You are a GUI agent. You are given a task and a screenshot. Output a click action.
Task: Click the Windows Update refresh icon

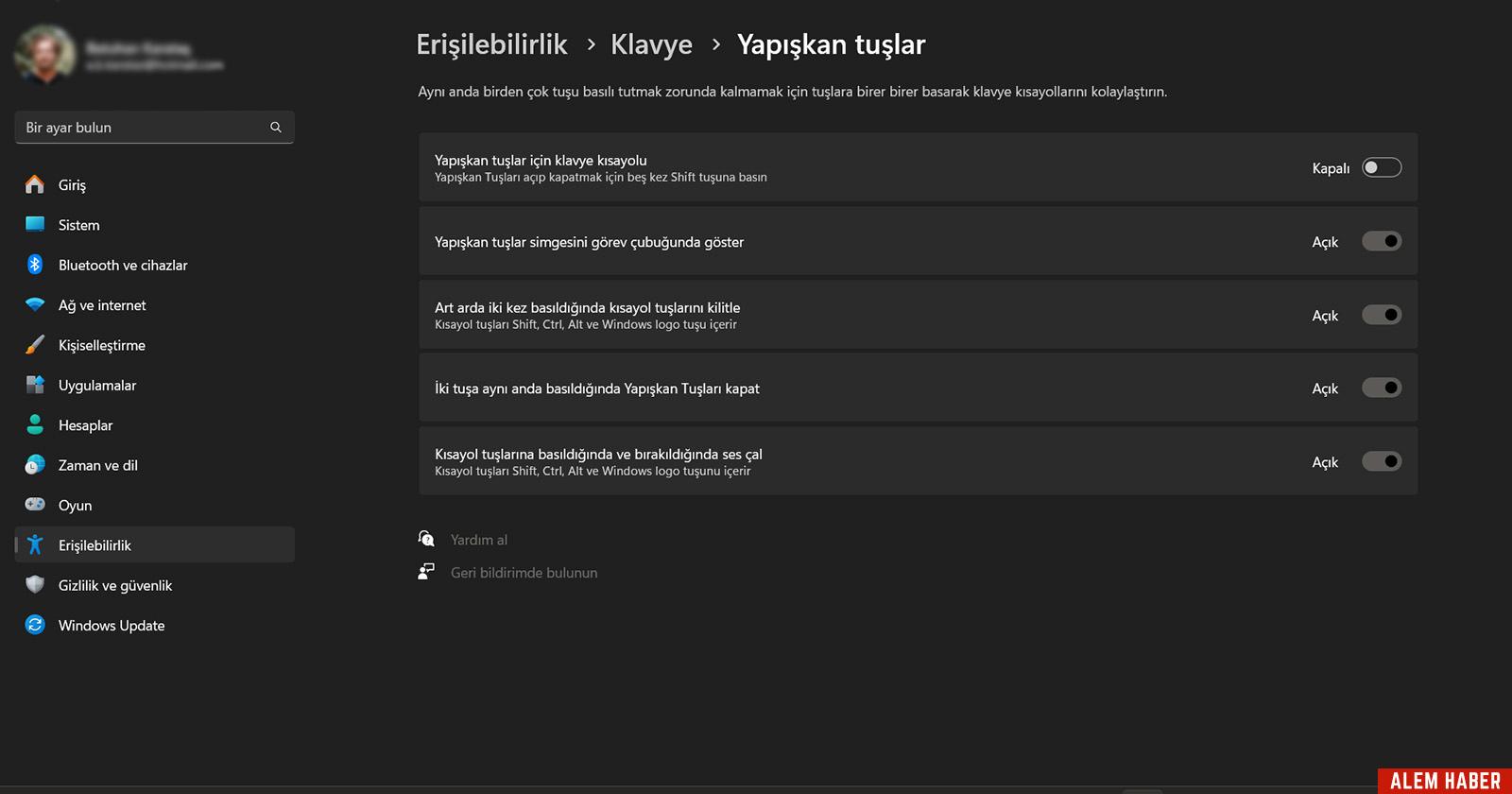(35, 625)
